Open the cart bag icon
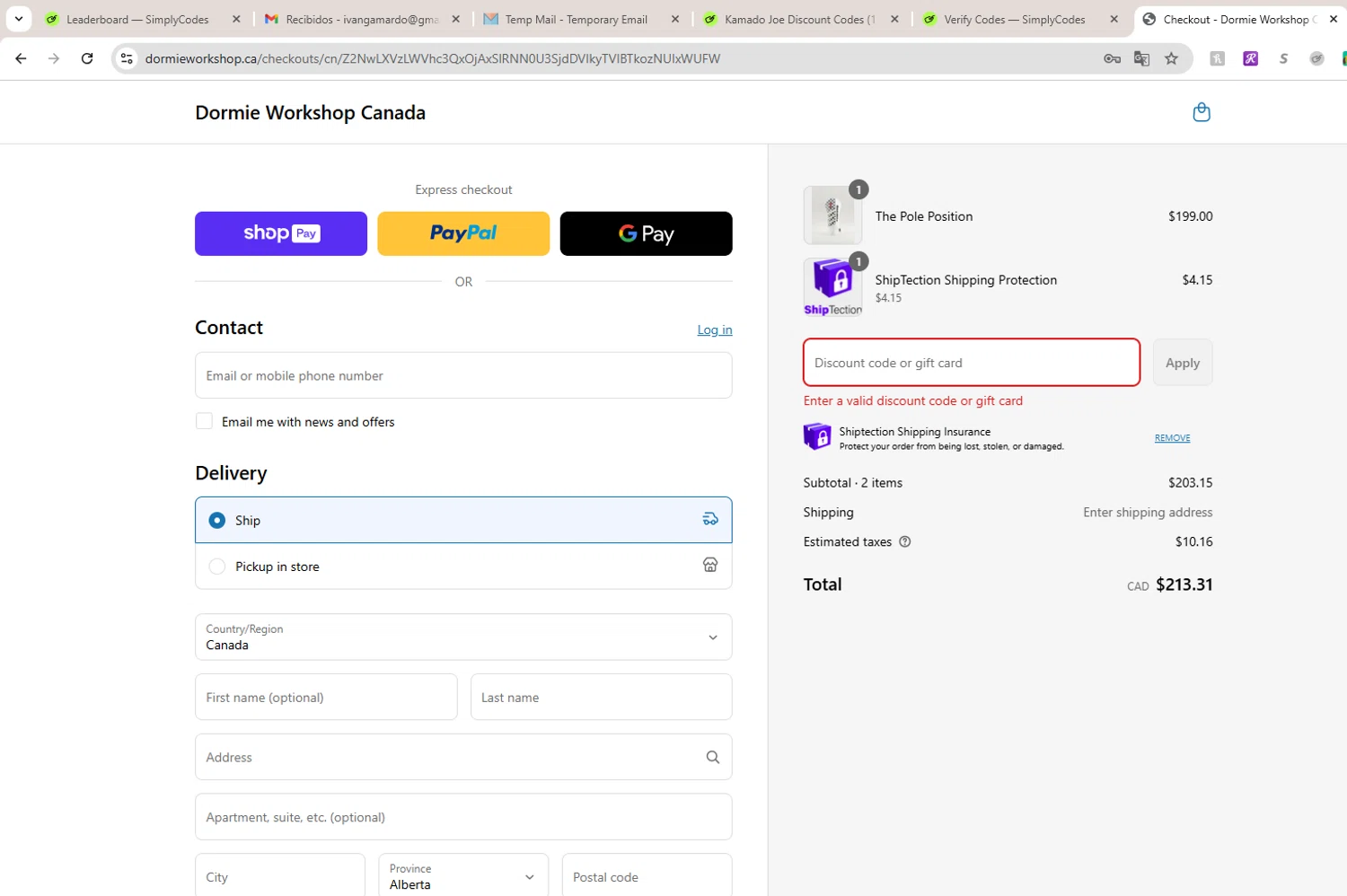This screenshot has height=896, width=1347. (x=1201, y=112)
